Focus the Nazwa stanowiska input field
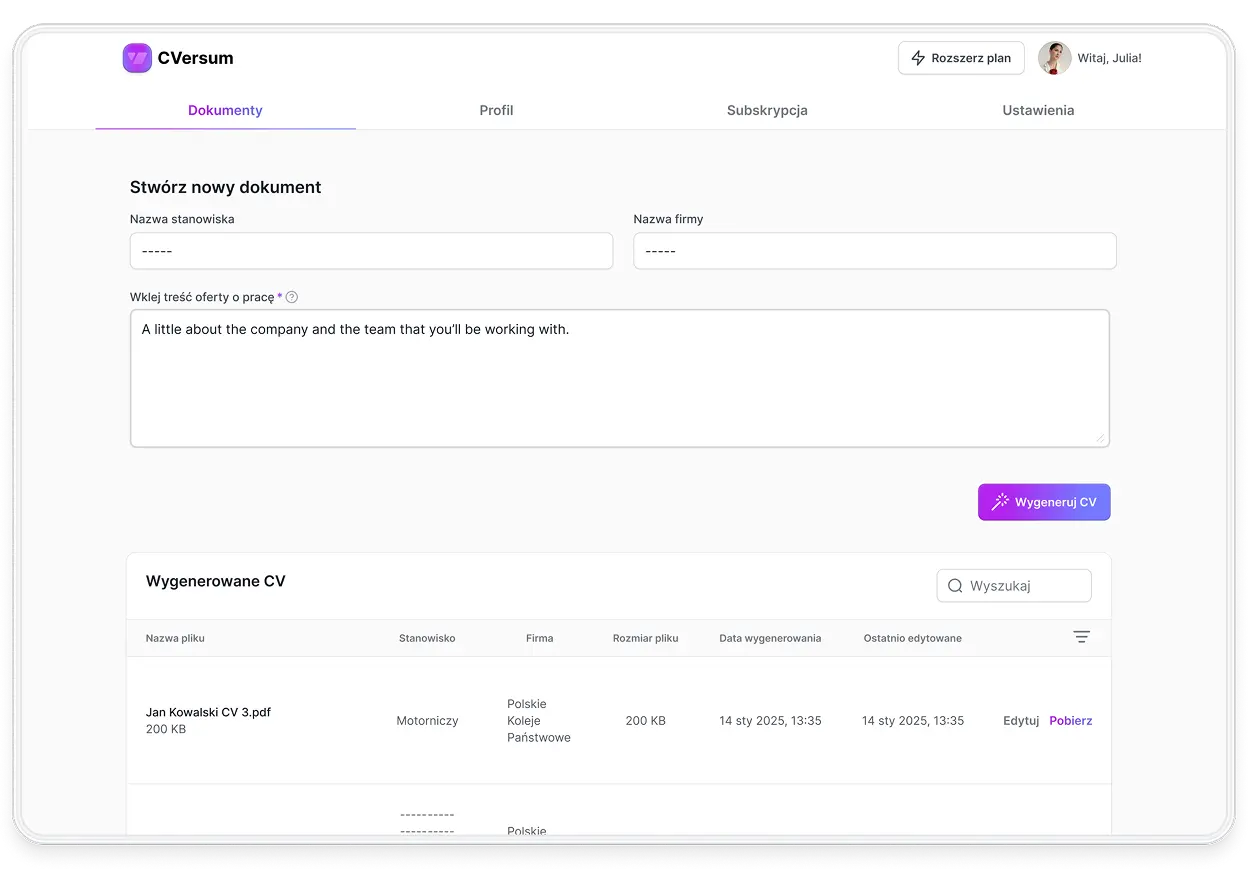 (371, 251)
